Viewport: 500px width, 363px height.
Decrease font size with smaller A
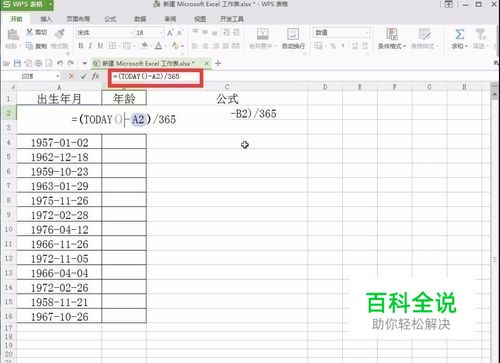[x=180, y=33]
